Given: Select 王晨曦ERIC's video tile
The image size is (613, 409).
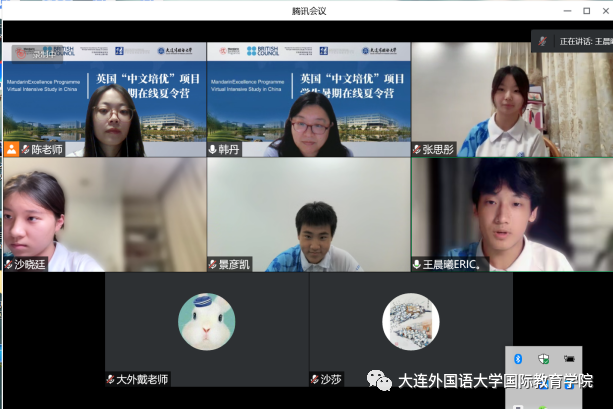Looking at the screenshot, I should click(511, 212).
